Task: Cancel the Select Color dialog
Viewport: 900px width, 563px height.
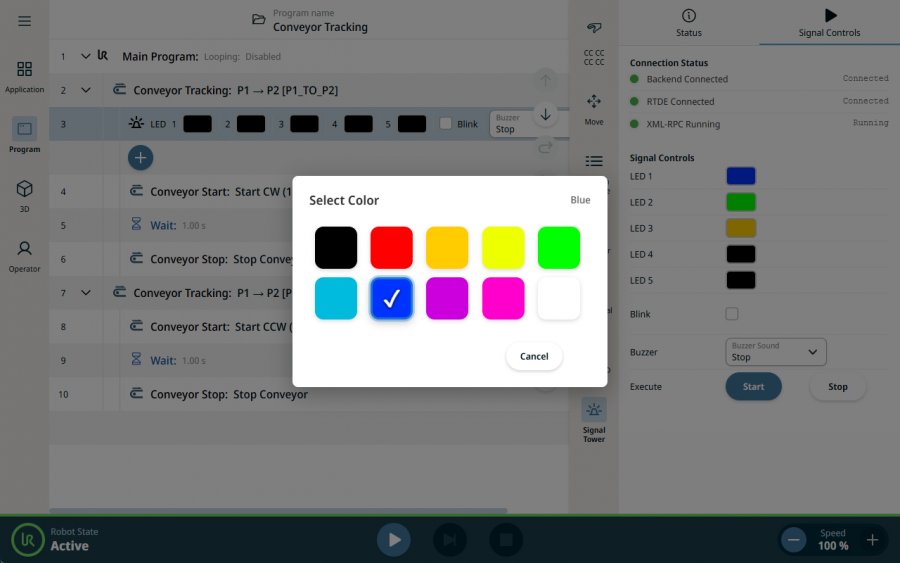Action: pos(534,356)
